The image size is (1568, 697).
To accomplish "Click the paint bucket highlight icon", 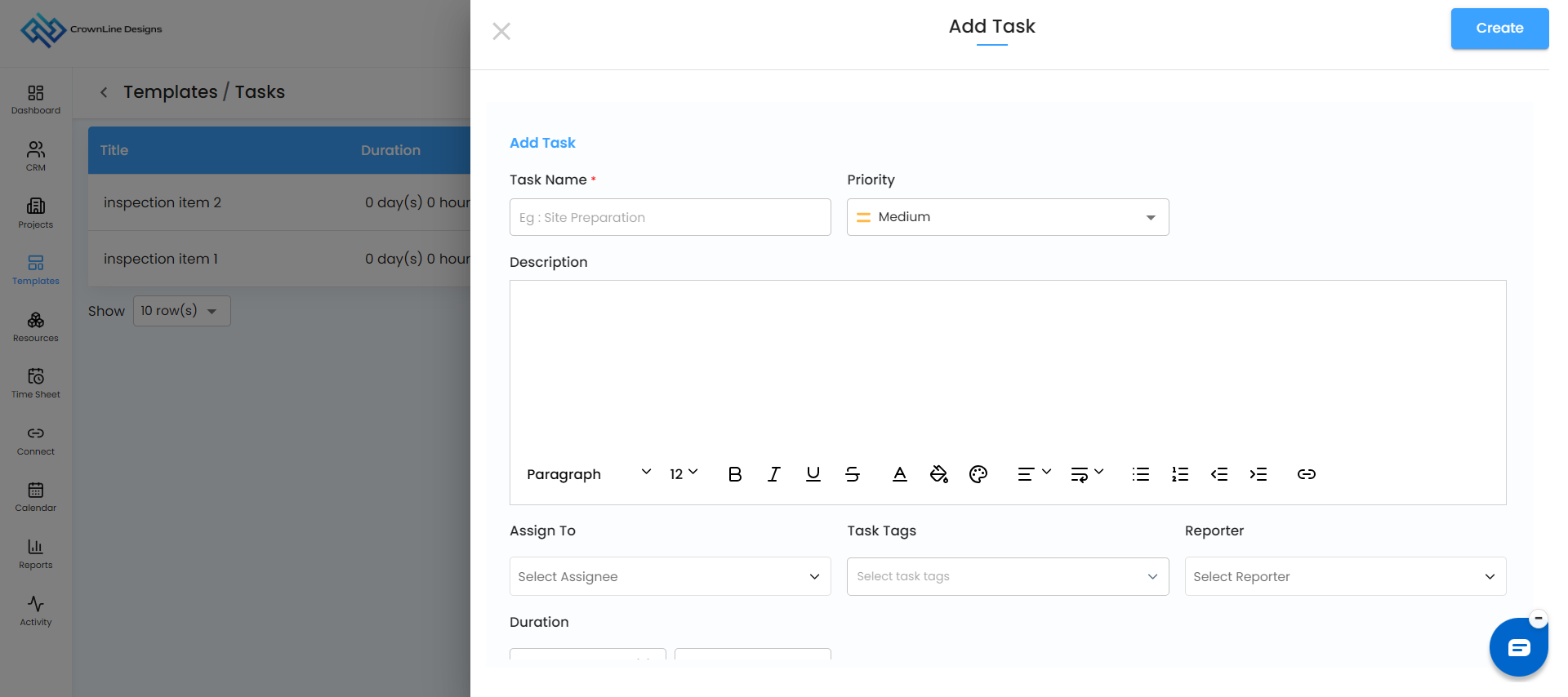I will 939,474.
